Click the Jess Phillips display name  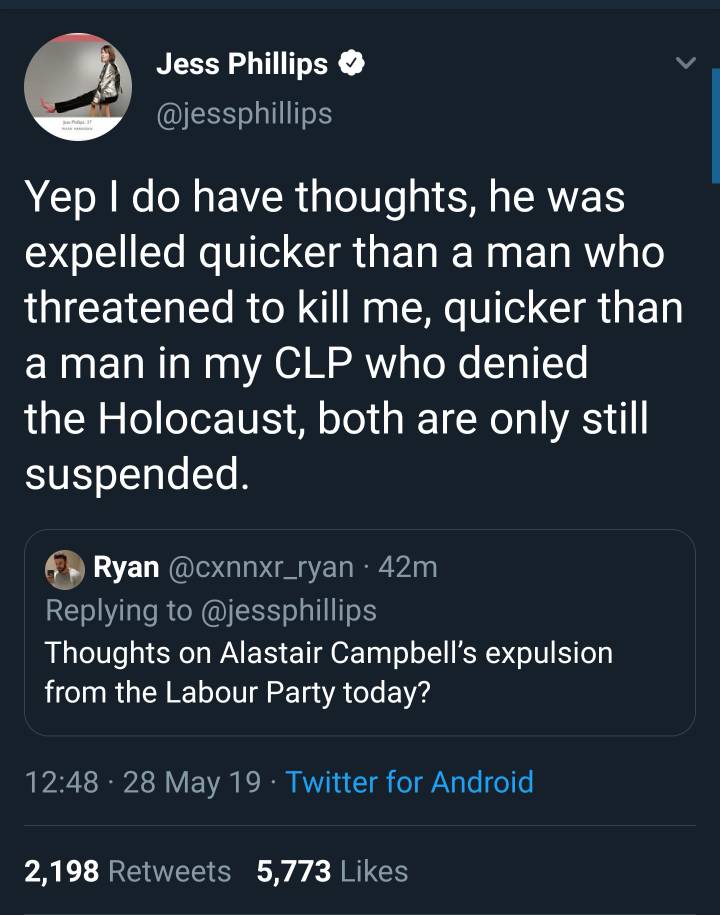(242, 66)
